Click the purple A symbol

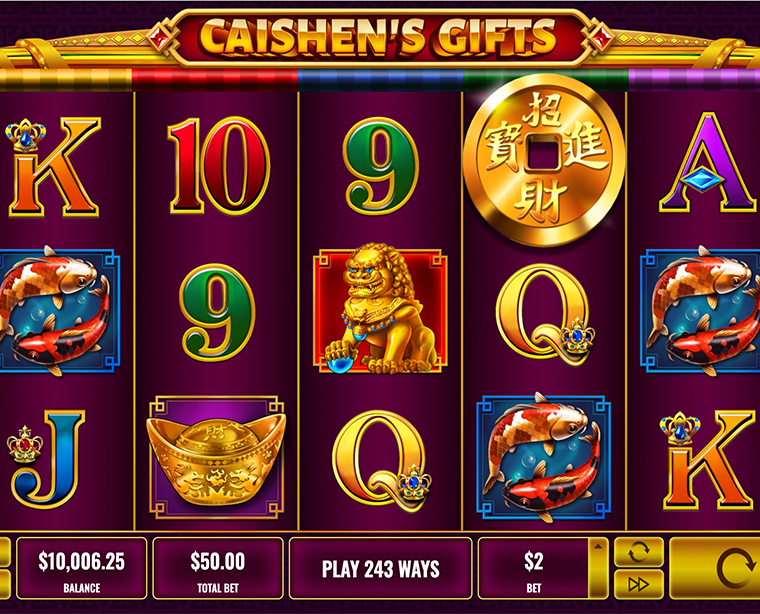pos(709,163)
